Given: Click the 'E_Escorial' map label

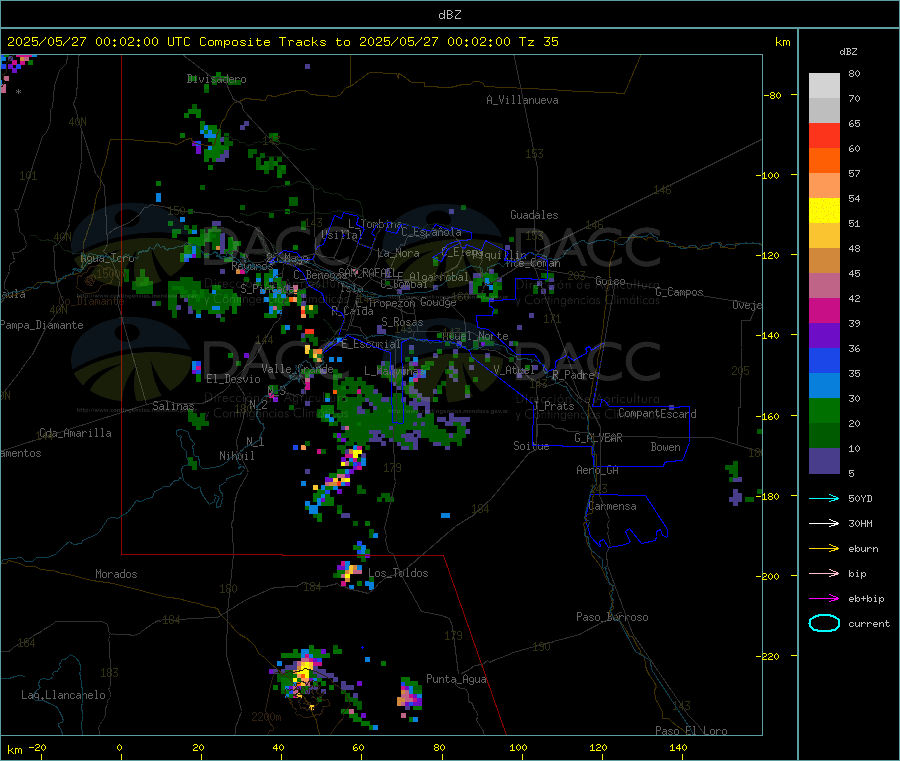Looking at the screenshot, I should point(370,344).
